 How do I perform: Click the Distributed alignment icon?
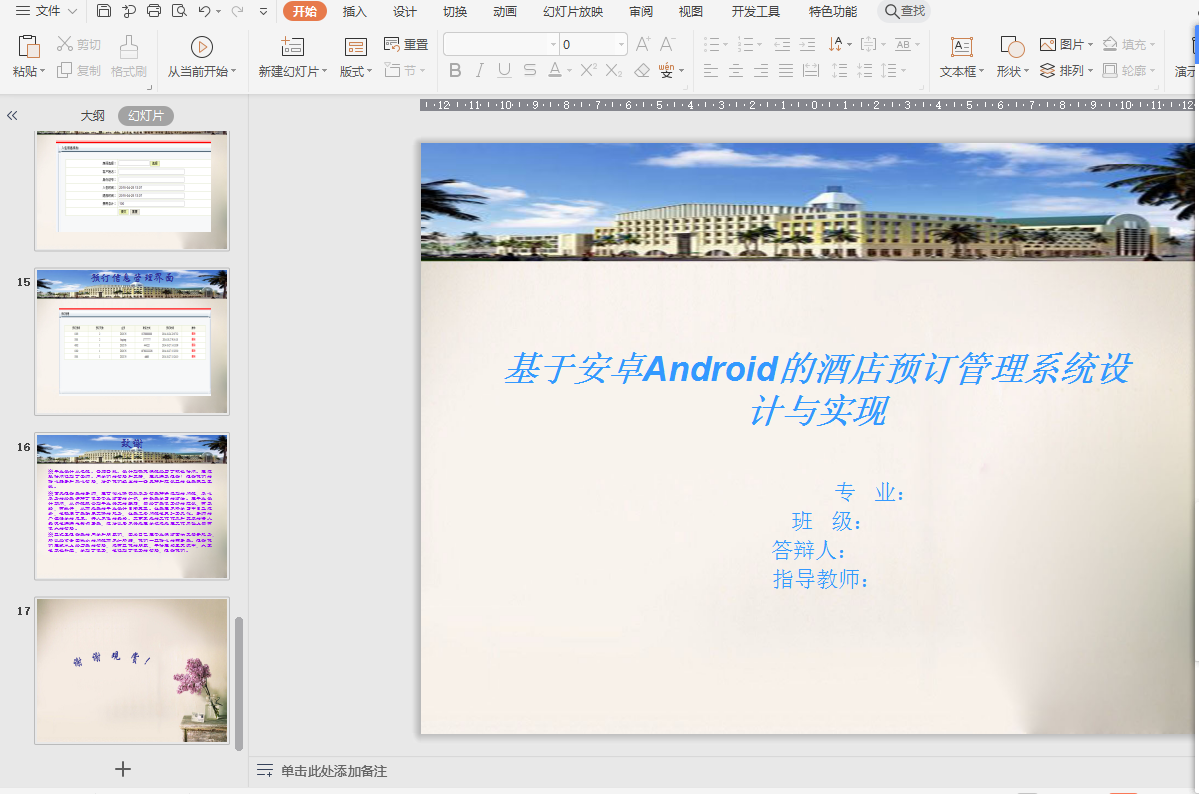(811, 71)
